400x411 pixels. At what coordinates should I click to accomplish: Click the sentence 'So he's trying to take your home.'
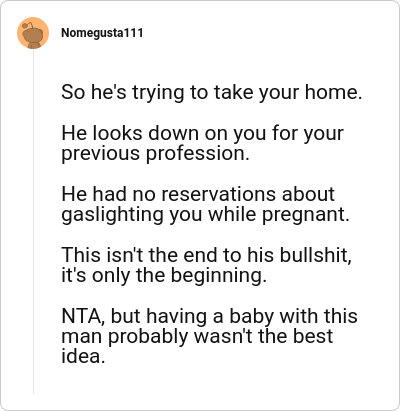tap(212, 92)
